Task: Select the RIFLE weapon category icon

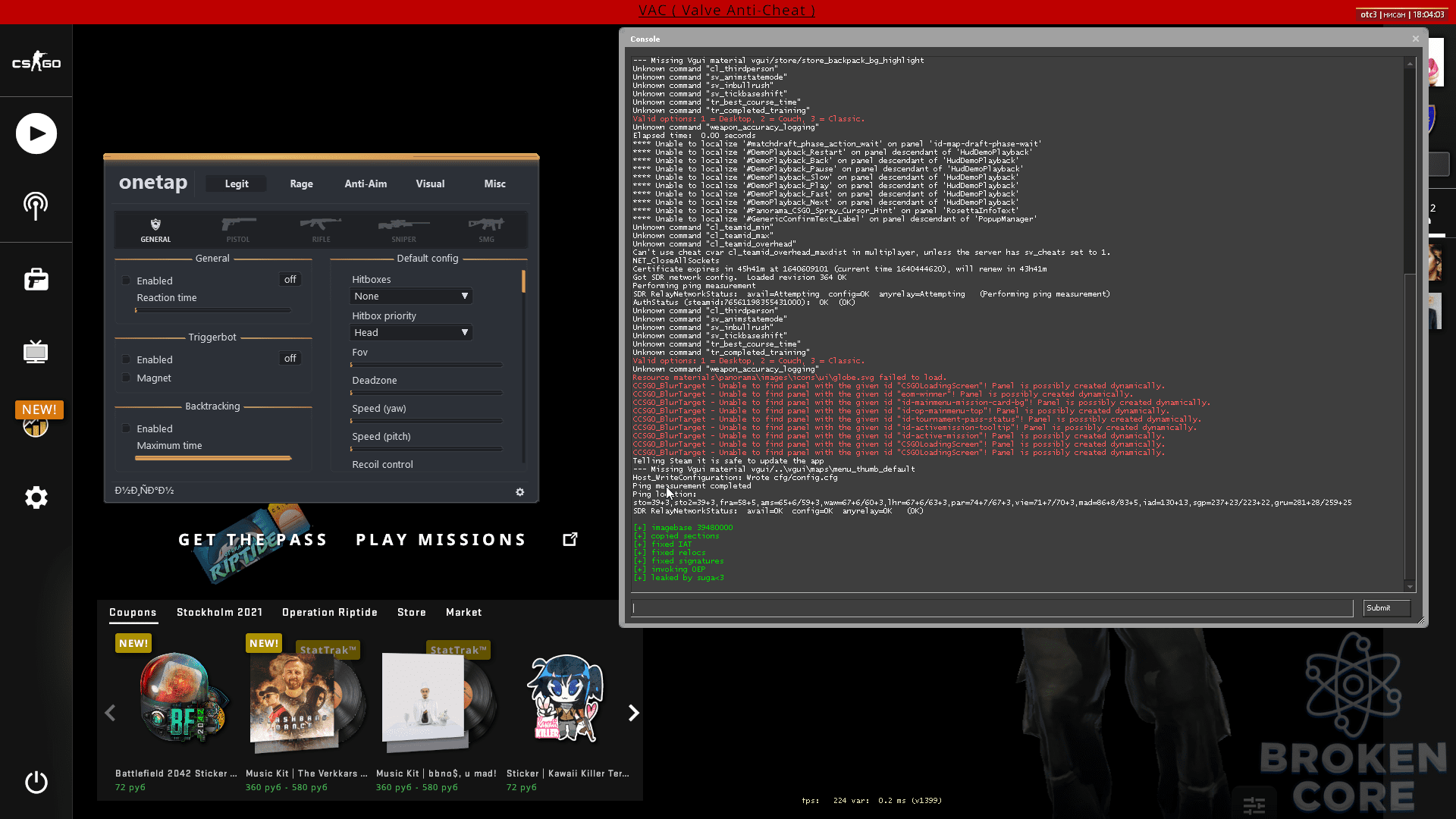Action: (321, 230)
